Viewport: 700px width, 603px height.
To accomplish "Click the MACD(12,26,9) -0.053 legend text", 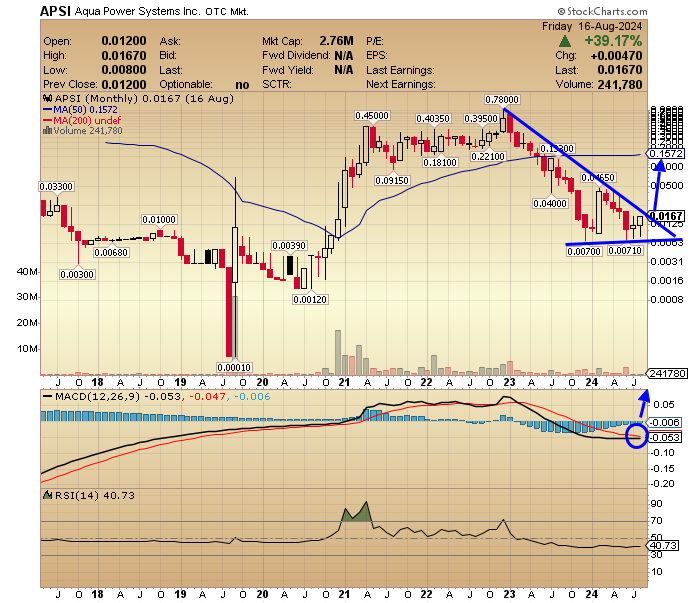I will click(118, 396).
